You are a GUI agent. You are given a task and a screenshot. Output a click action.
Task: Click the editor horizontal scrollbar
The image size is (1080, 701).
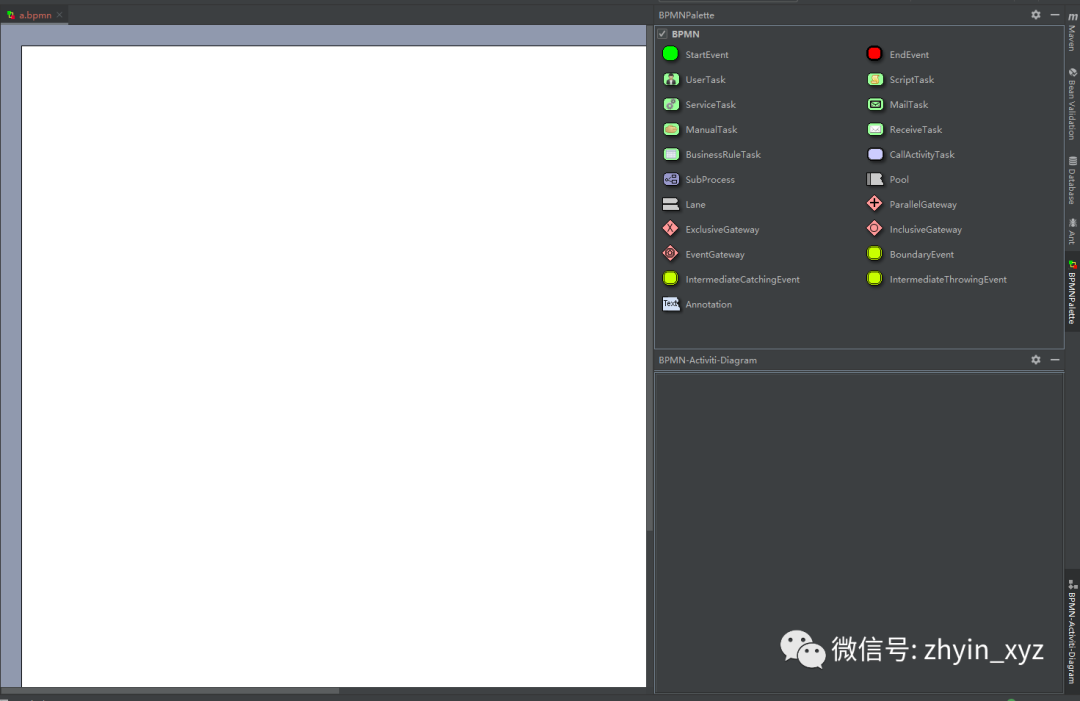(171, 690)
